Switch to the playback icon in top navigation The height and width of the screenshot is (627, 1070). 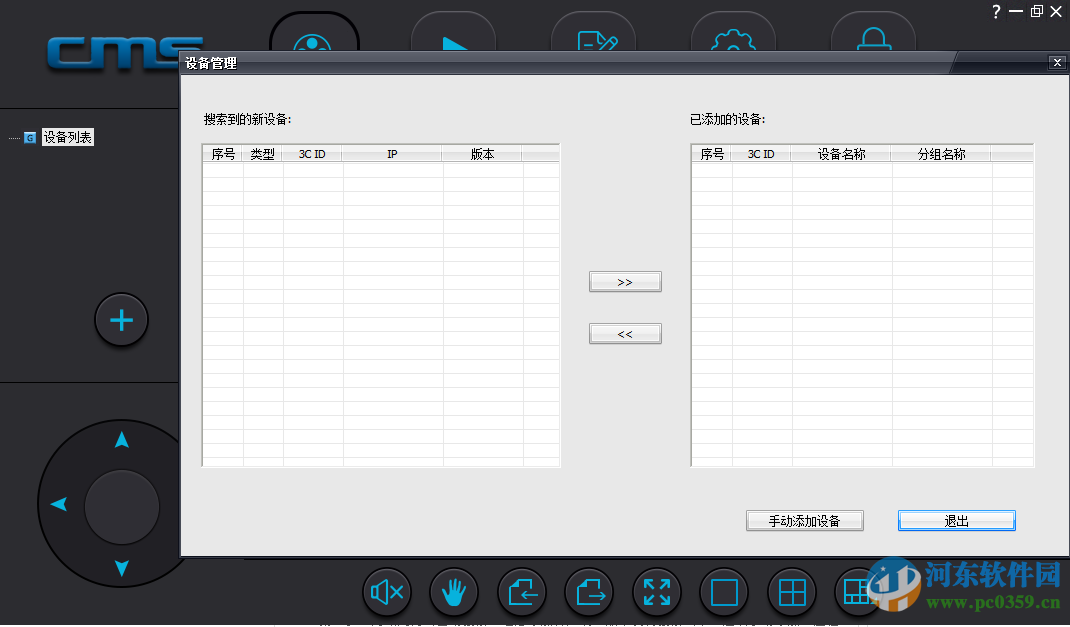tap(453, 40)
